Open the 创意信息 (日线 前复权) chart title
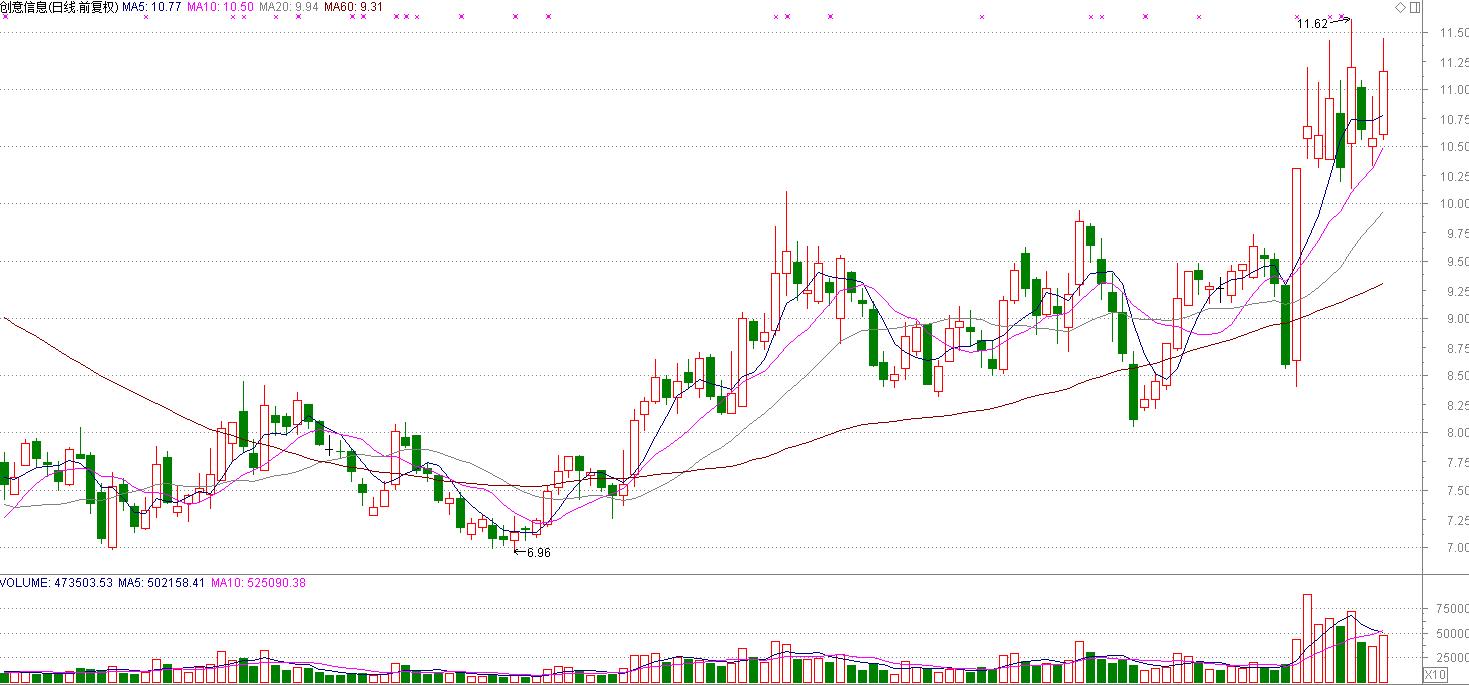 pyautogui.click(x=59, y=7)
